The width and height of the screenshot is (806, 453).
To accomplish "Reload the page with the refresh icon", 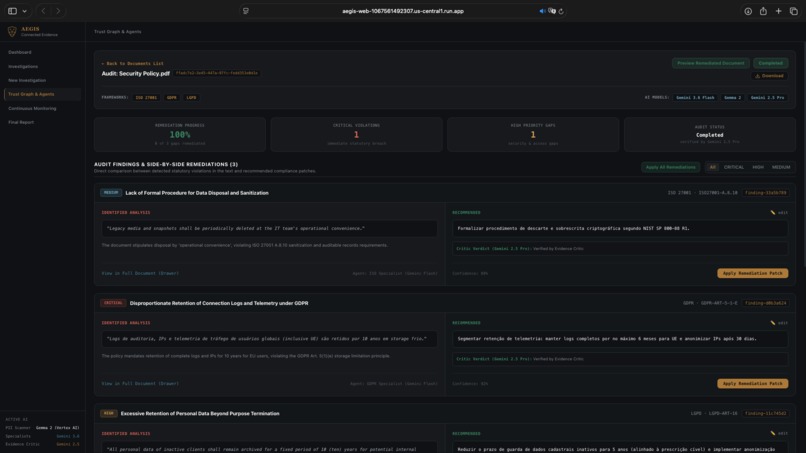I will tap(561, 11).
